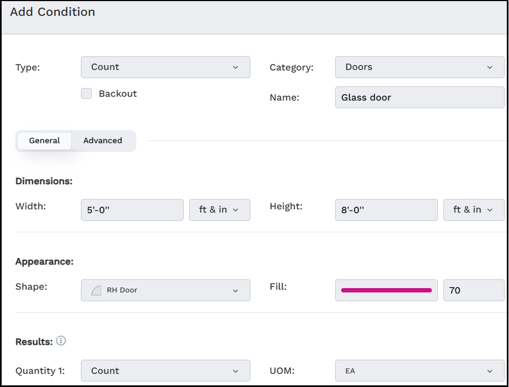Click the Backout label text
This screenshot has width=509, height=387.
tap(118, 94)
